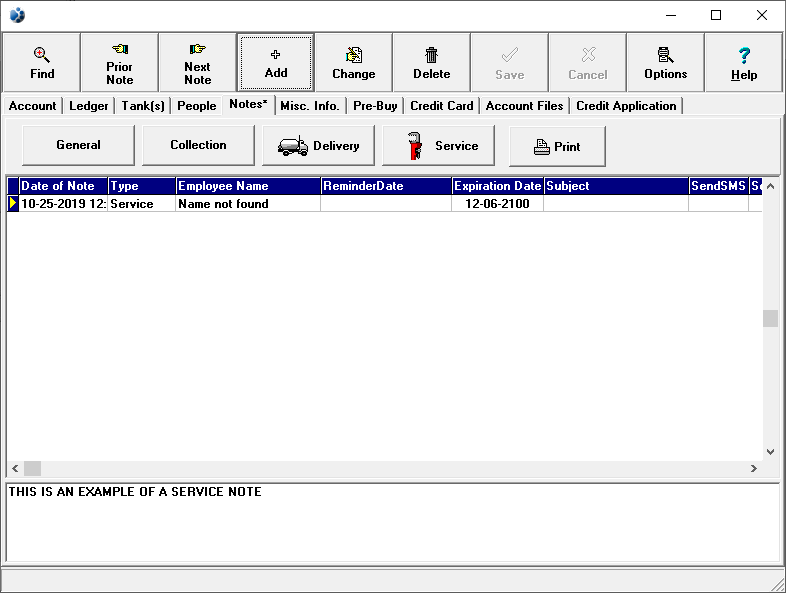Click the Change toolbar button
Screen dimensions: 786x593
[353, 63]
